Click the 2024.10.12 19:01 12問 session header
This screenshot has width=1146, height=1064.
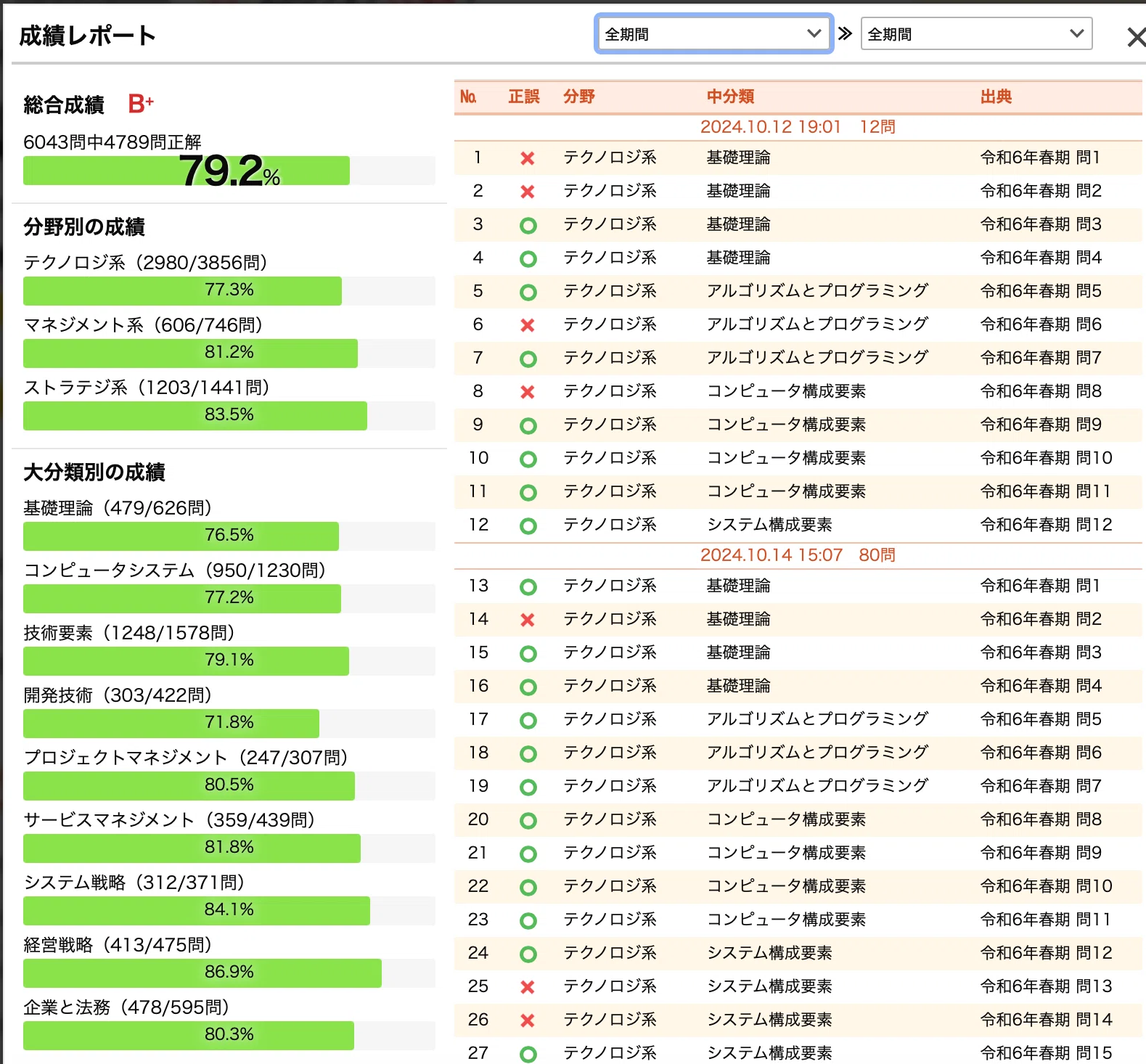798,127
